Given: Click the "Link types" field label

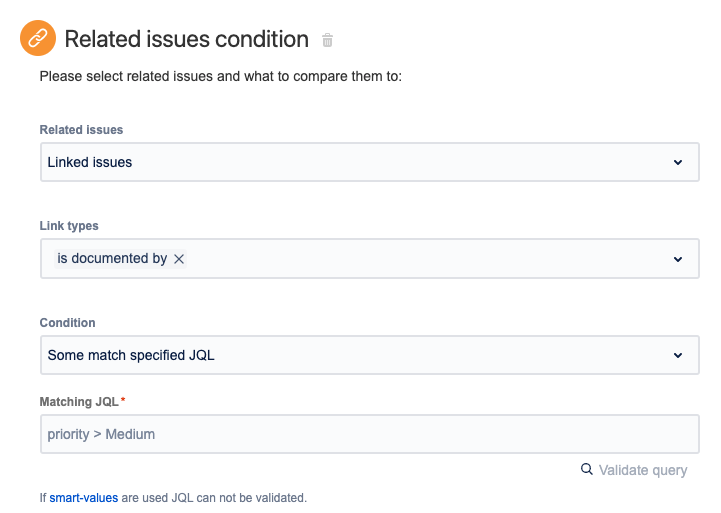Looking at the screenshot, I should click(69, 226).
